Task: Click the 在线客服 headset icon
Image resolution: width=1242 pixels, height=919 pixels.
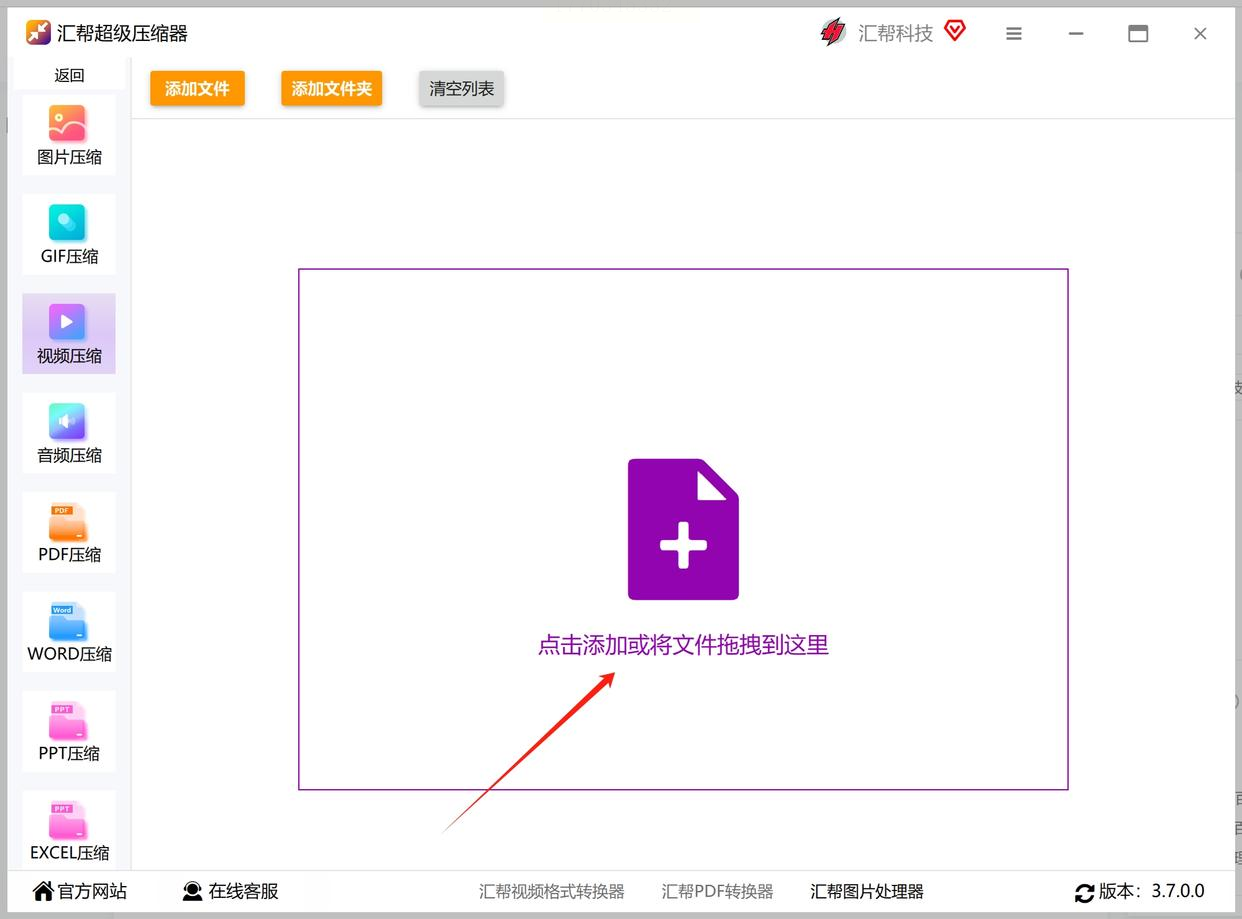Action: tap(193, 891)
